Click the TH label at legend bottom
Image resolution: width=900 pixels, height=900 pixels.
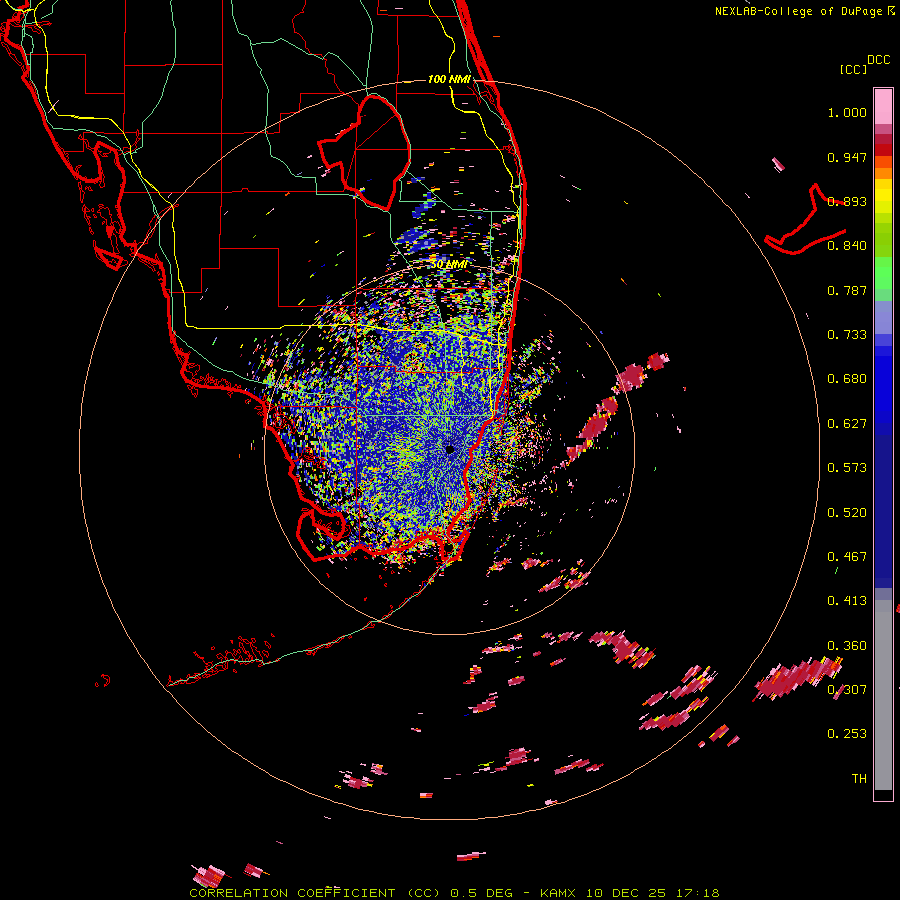(x=859, y=779)
